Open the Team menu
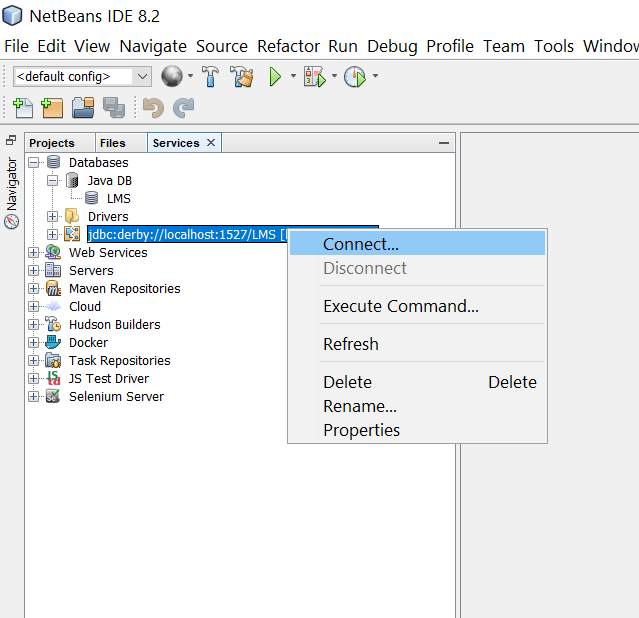 coord(504,46)
